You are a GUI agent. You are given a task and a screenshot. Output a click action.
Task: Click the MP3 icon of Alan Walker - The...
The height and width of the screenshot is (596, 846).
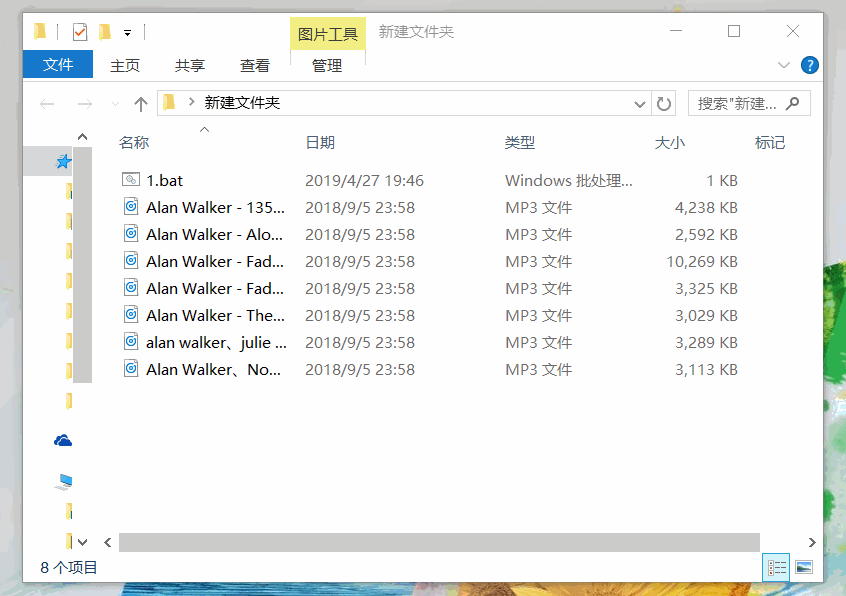pyautogui.click(x=131, y=314)
